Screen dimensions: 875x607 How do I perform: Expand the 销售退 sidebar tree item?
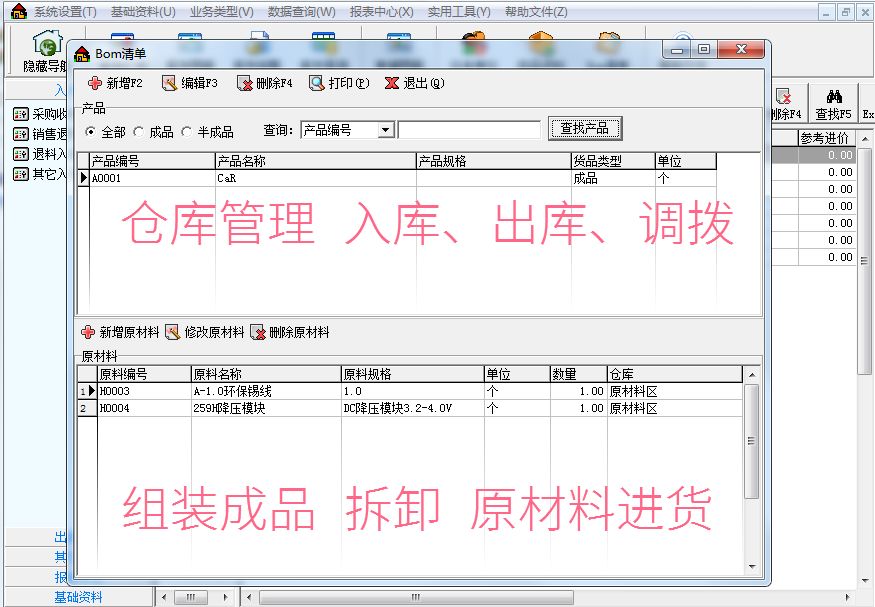tap(20, 134)
